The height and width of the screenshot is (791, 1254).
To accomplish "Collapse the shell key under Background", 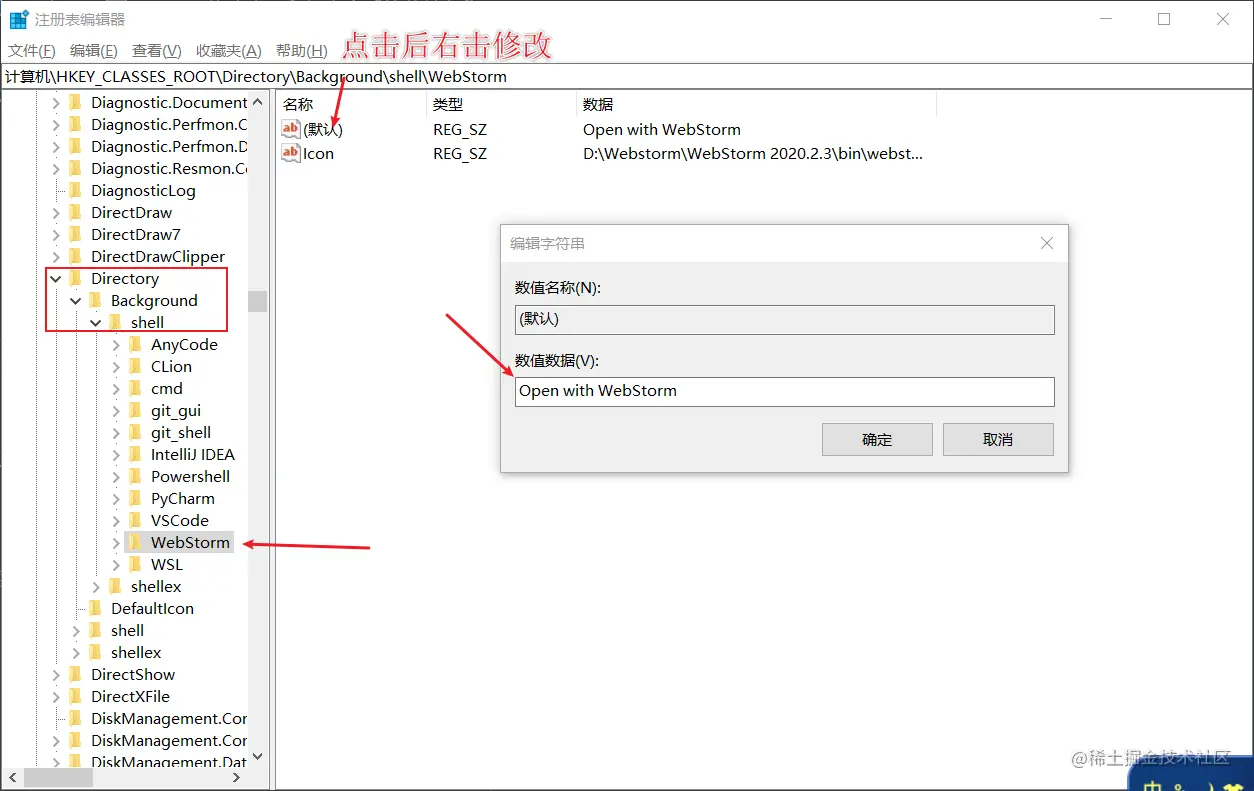I will (x=96, y=322).
